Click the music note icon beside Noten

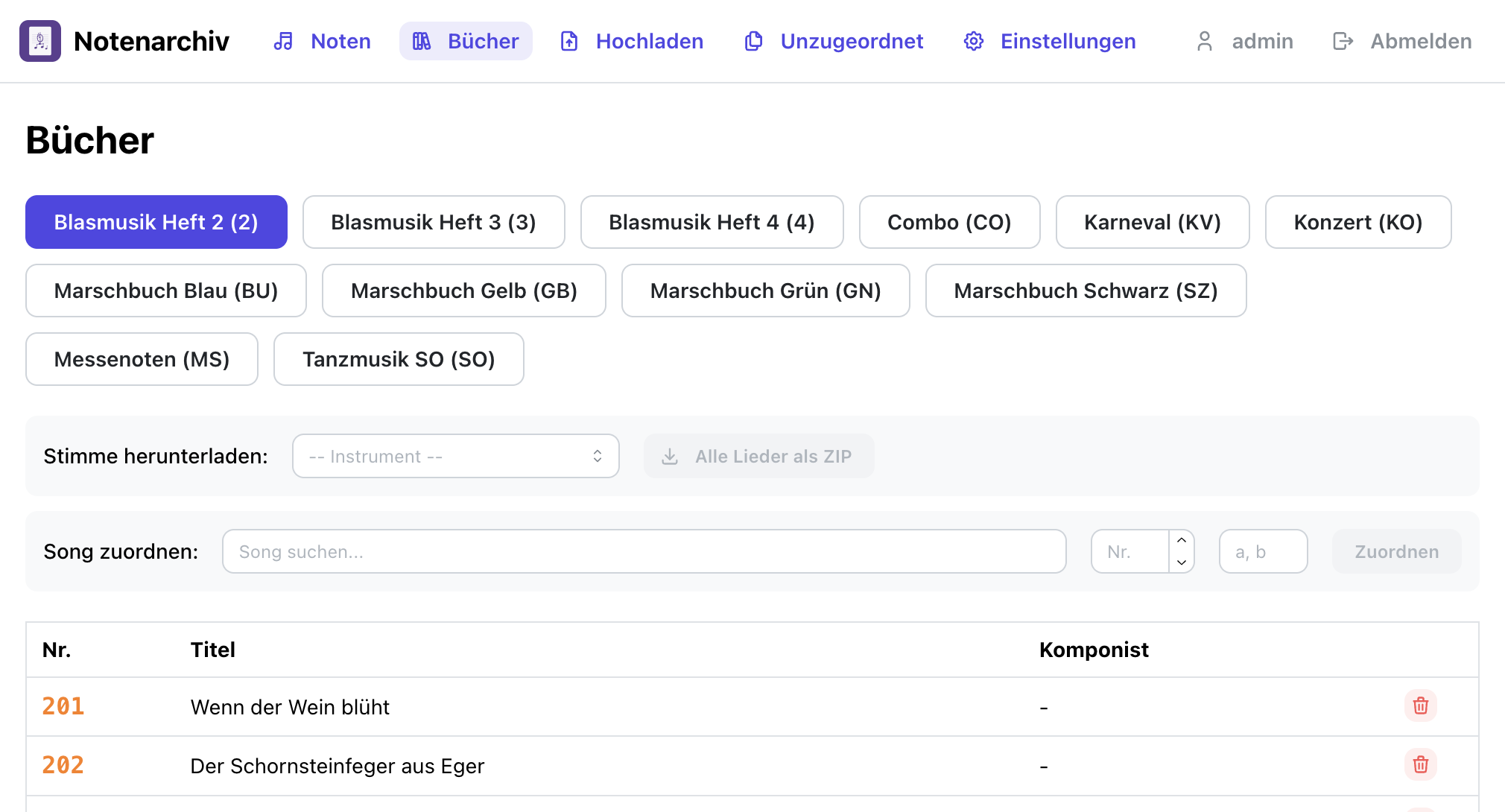(283, 41)
